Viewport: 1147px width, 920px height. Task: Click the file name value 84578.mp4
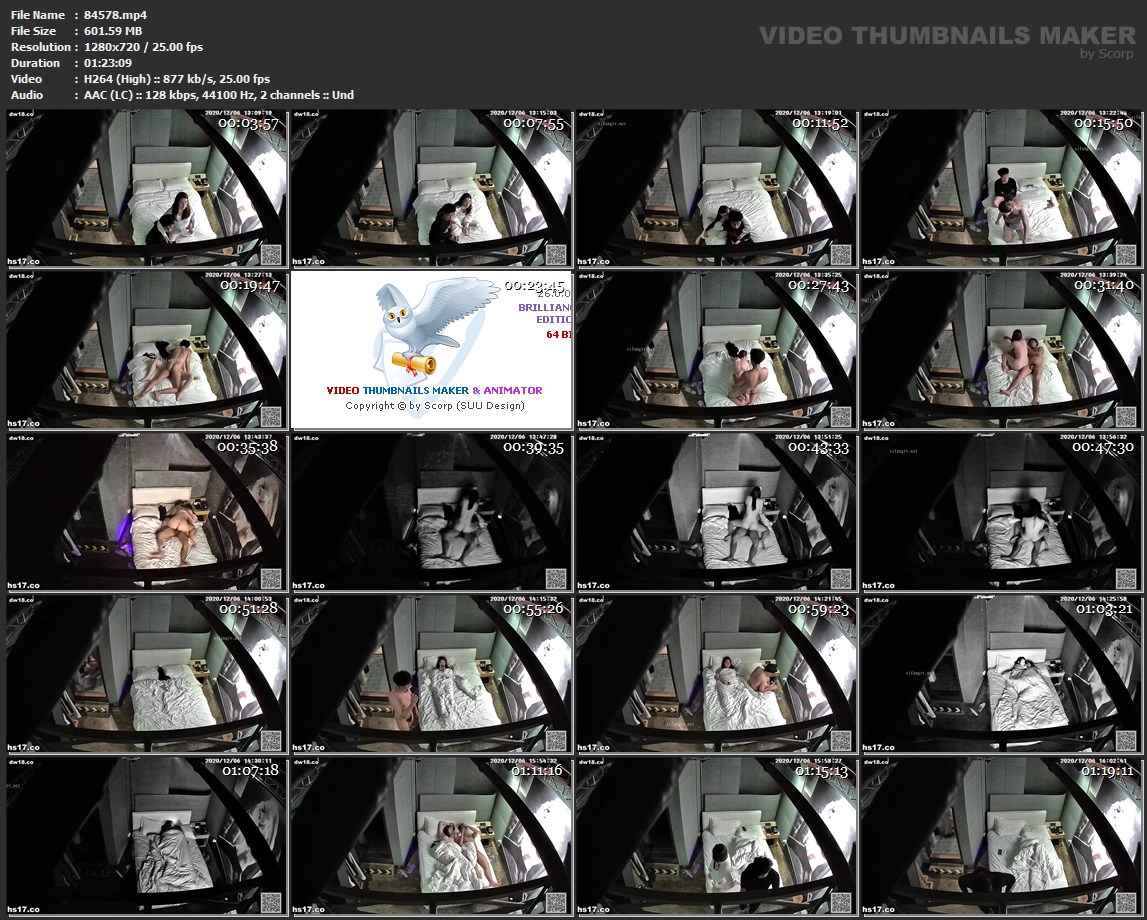(x=115, y=15)
